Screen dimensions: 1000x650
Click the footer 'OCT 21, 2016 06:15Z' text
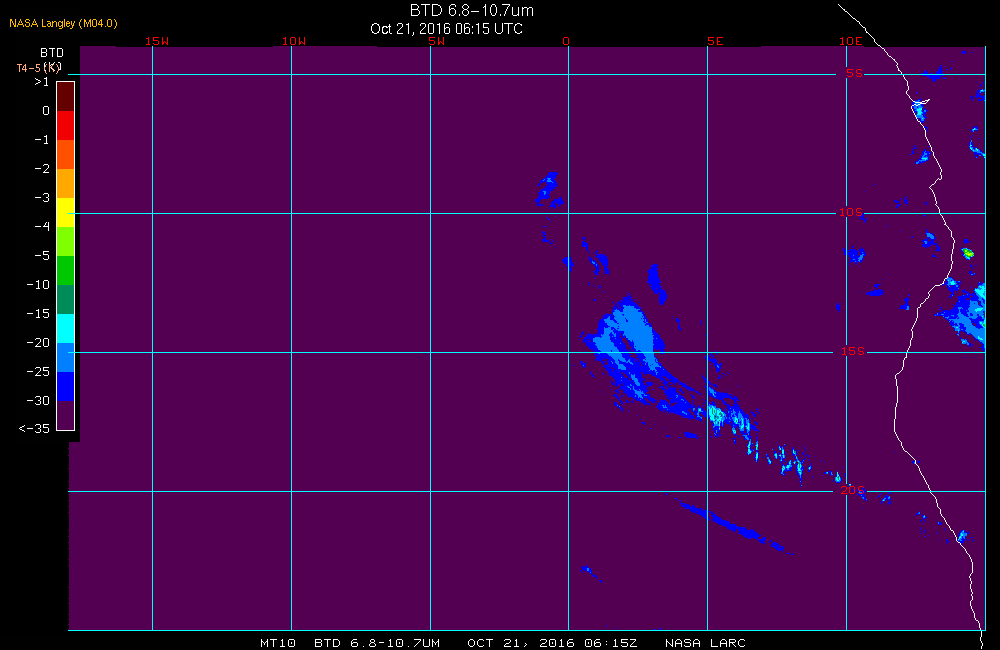pyautogui.click(x=552, y=643)
